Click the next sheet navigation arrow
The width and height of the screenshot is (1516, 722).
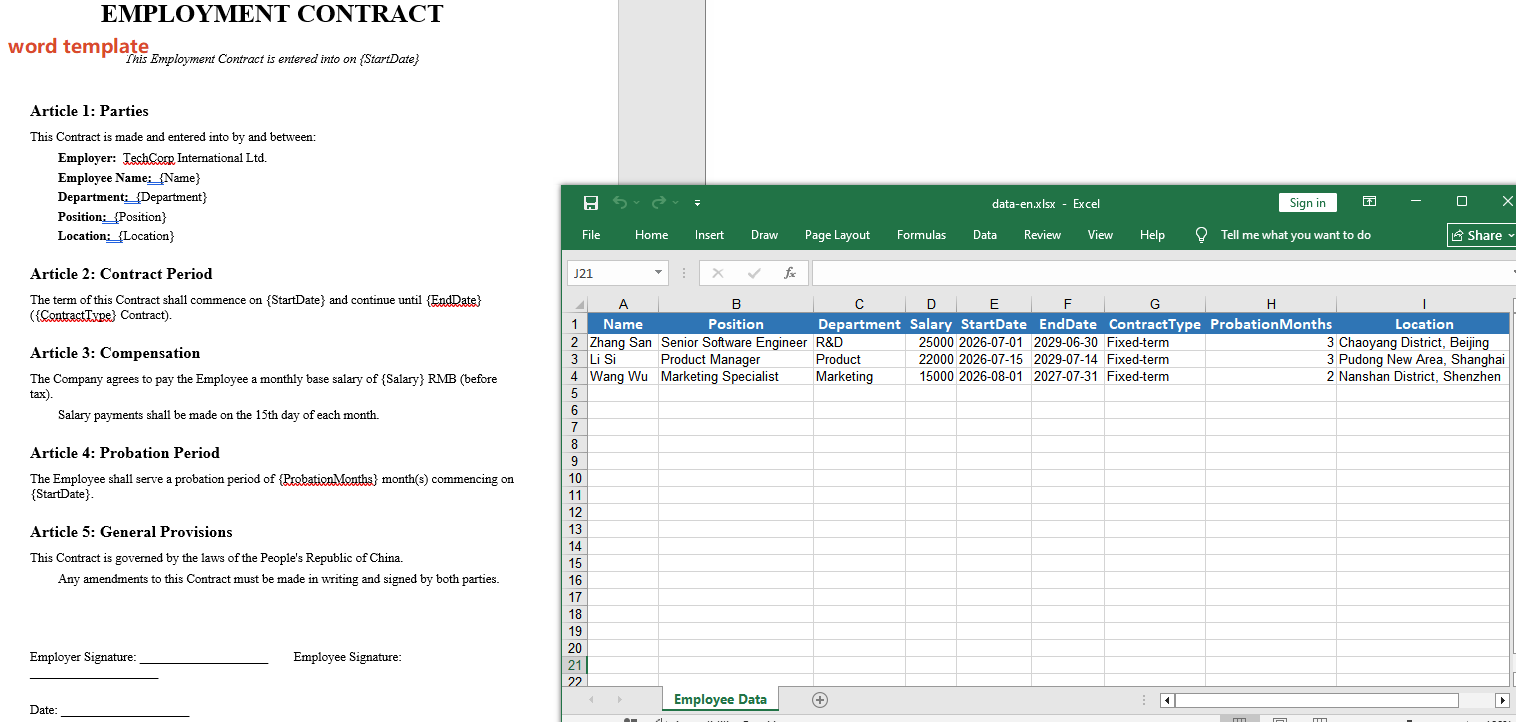tap(619, 699)
